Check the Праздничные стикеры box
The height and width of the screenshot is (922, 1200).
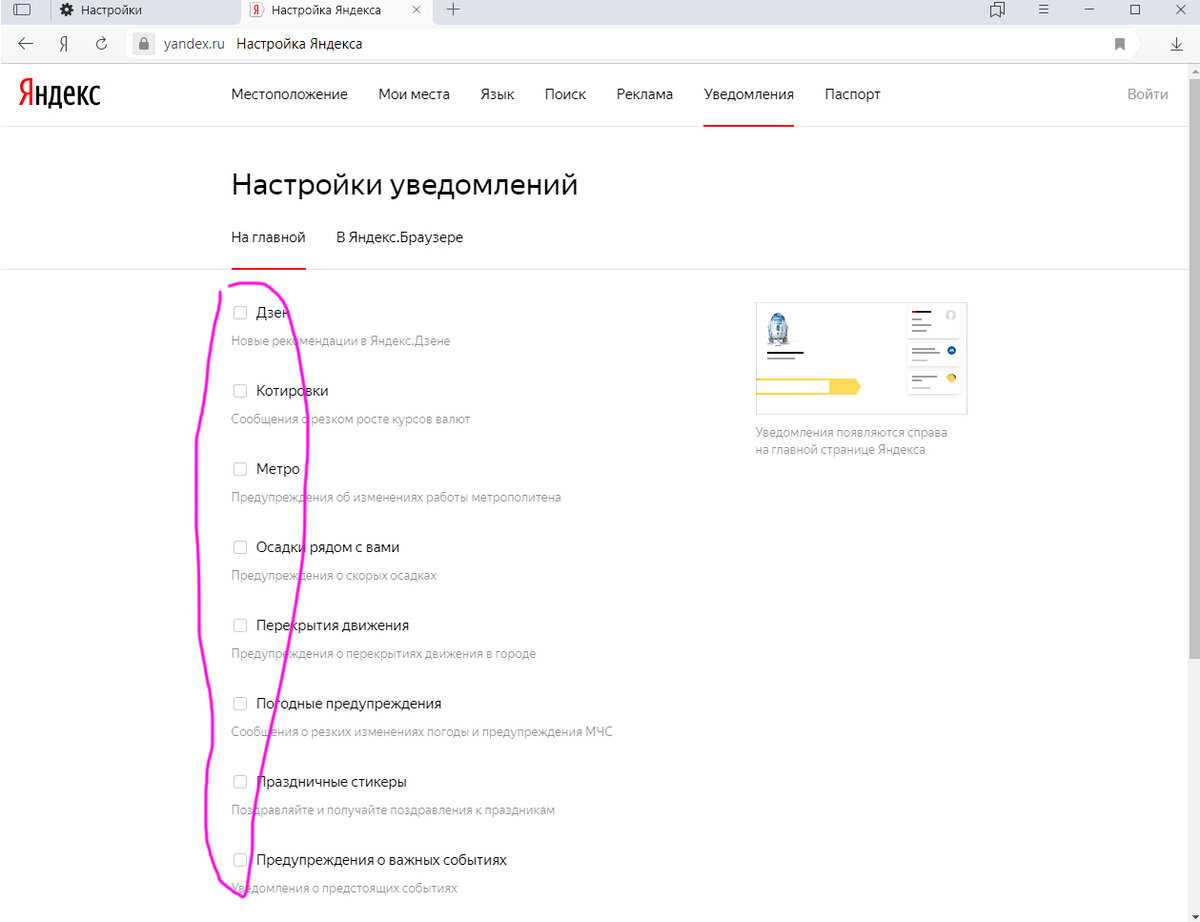coord(240,781)
